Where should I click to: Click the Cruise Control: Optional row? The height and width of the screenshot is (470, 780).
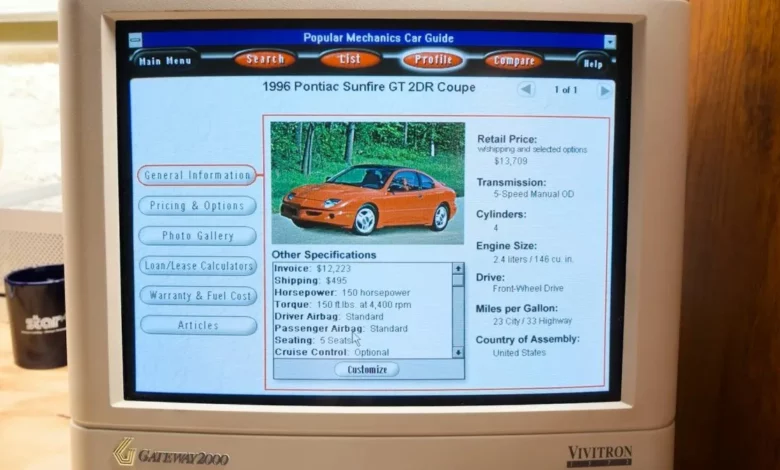[x=362, y=352]
